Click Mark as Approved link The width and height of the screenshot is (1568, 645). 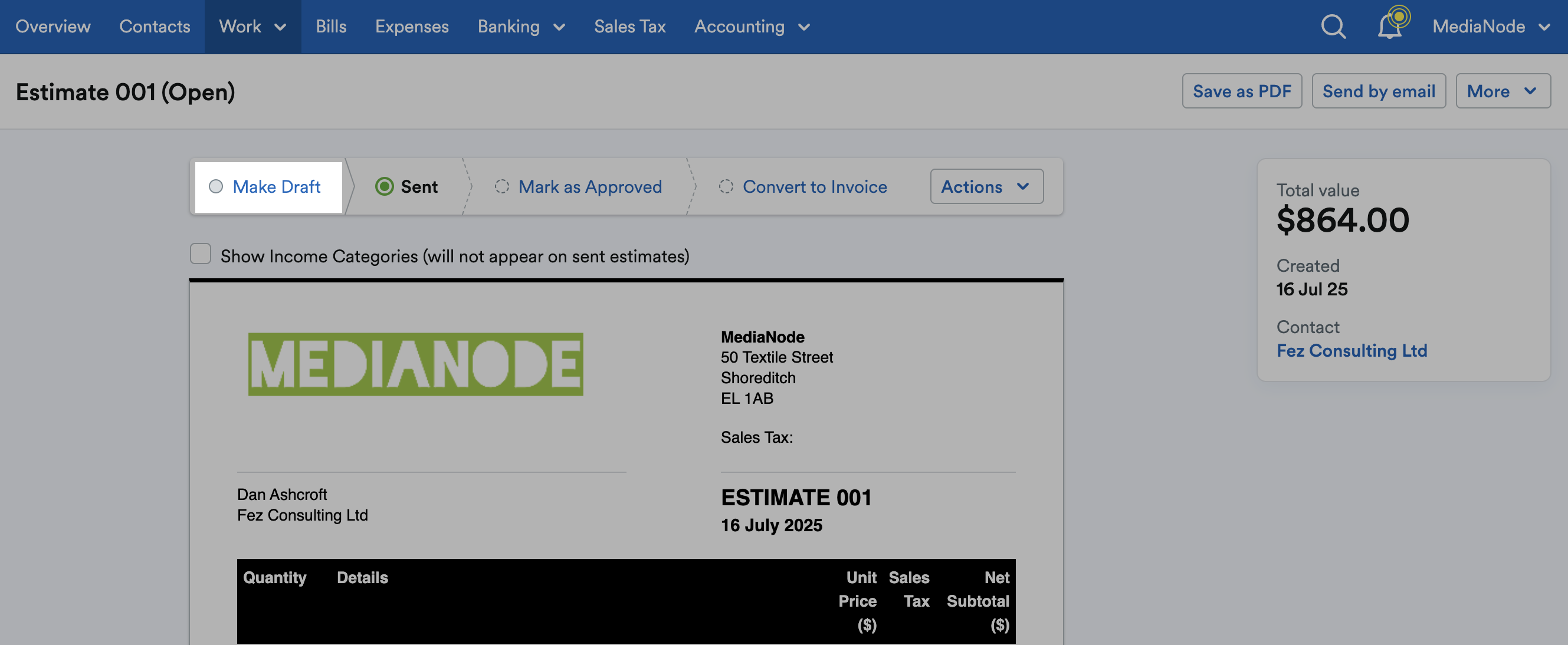tap(590, 186)
